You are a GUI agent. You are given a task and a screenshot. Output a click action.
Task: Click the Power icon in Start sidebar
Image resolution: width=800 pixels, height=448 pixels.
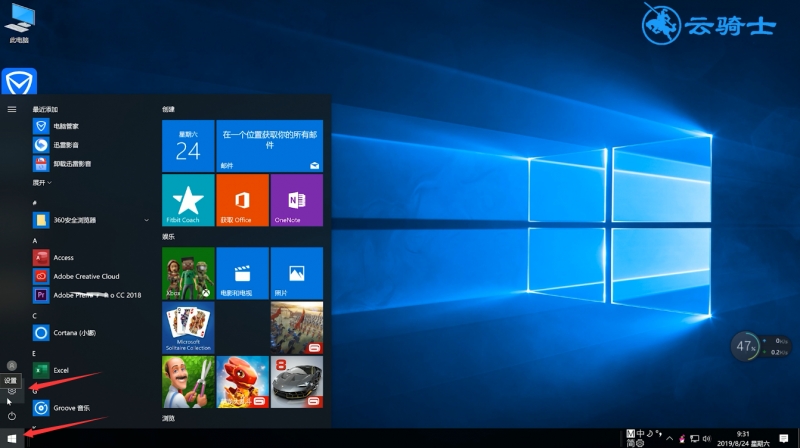click(12, 416)
